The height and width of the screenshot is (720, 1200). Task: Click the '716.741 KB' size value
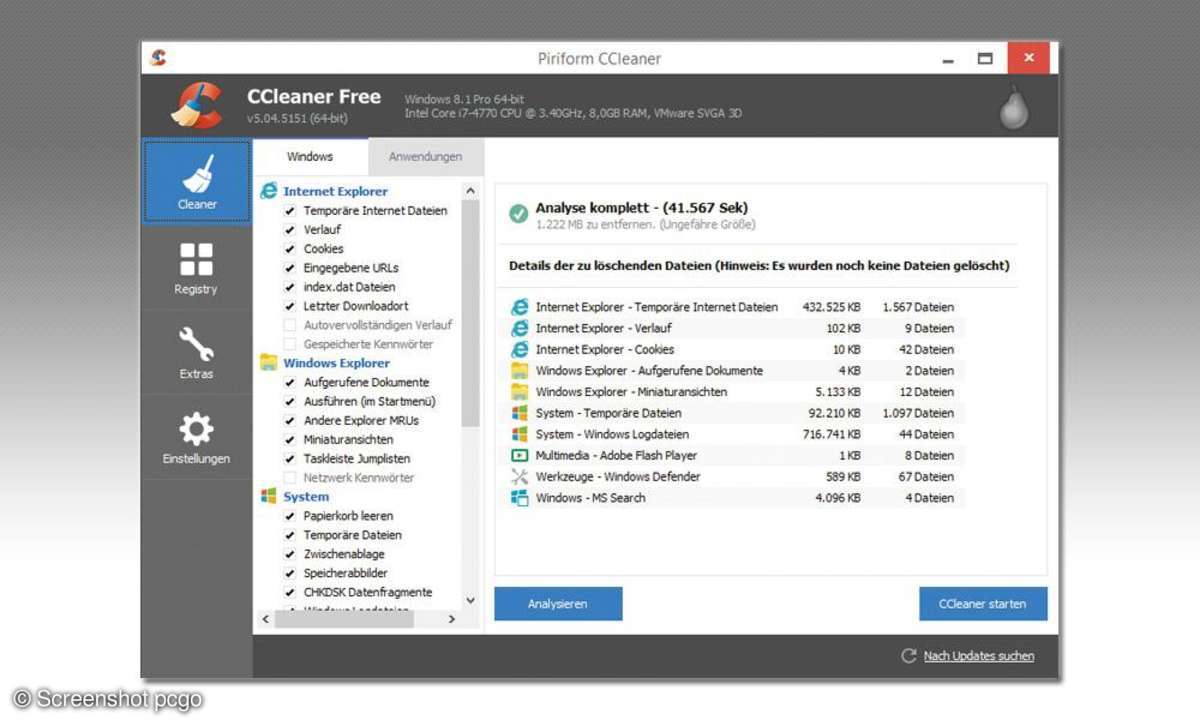pyautogui.click(x=831, y=434)
